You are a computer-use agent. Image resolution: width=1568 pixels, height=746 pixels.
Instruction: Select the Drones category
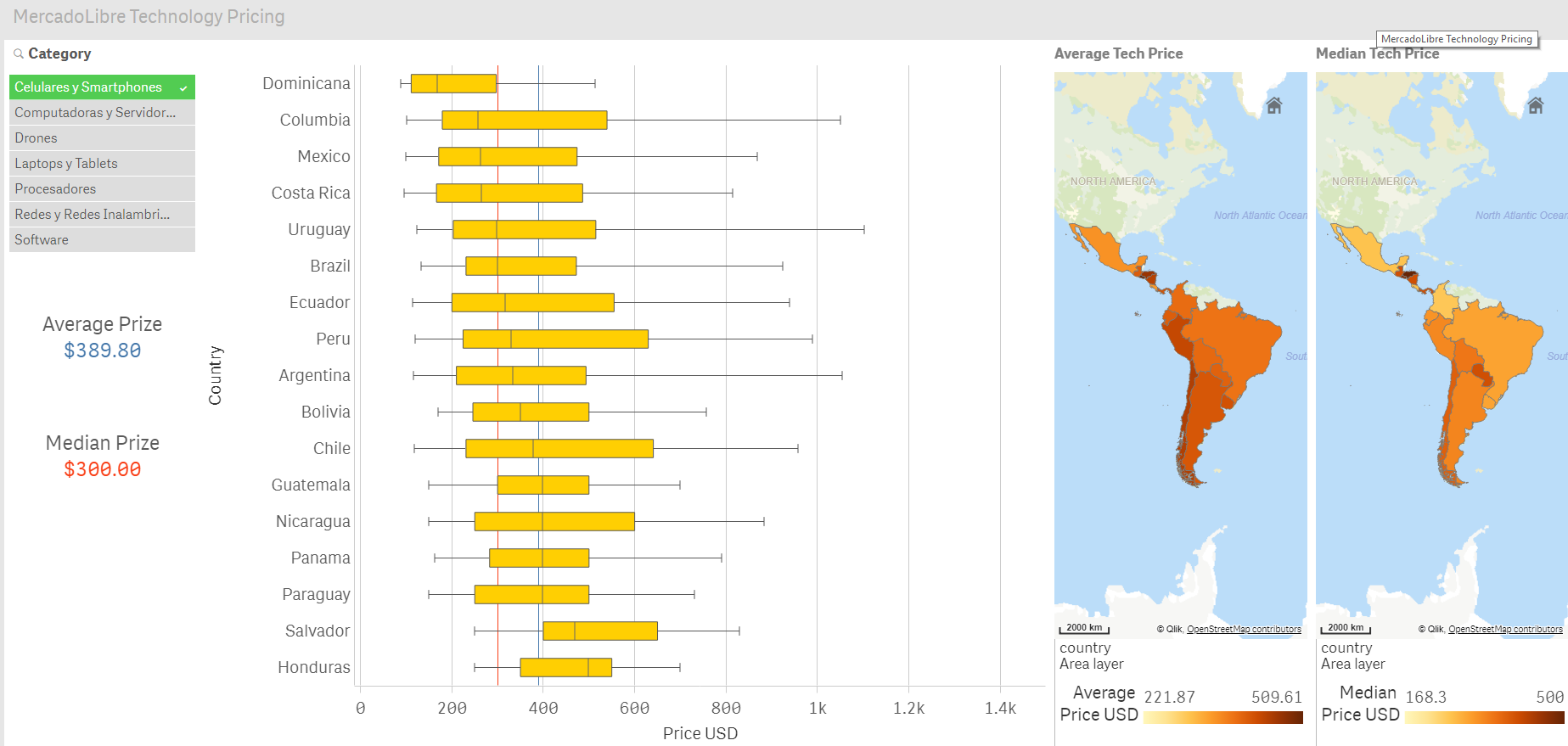click(102, 138)
